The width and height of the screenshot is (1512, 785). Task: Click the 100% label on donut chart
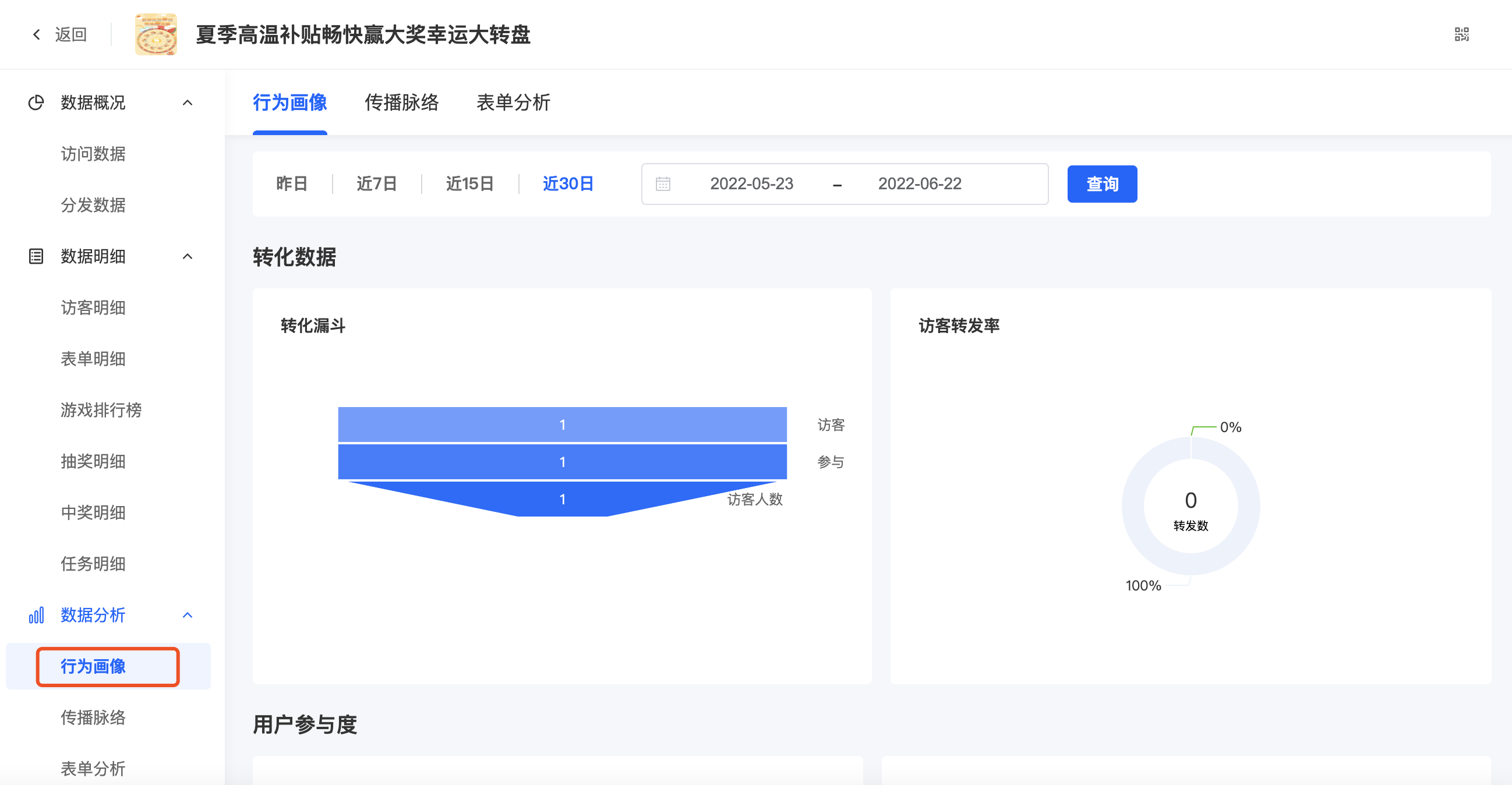(x=1143, y=585)
